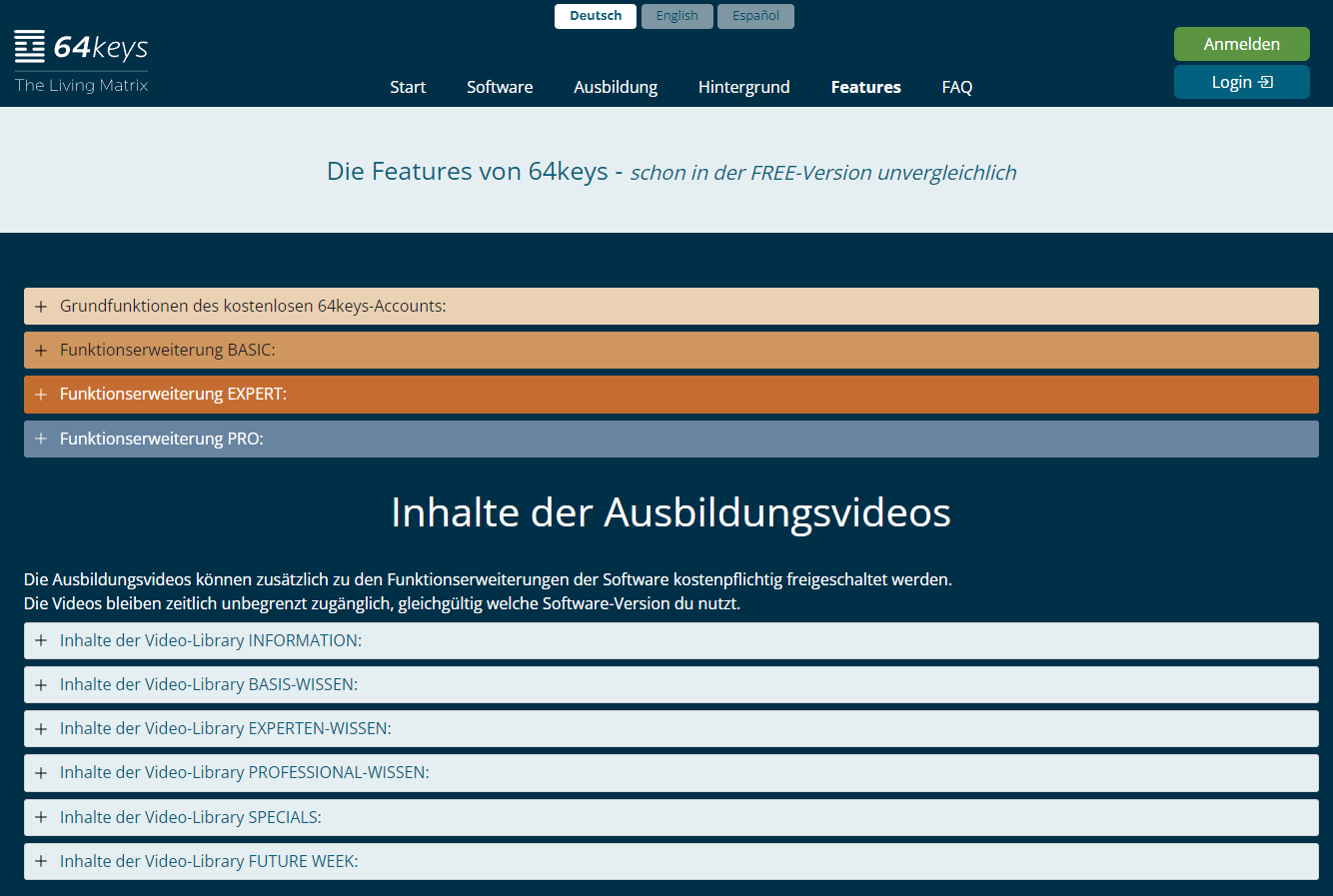Go to the Ausbildung navigation item
The height and width of the screenshot is (896, 1333).
point(616,87)
